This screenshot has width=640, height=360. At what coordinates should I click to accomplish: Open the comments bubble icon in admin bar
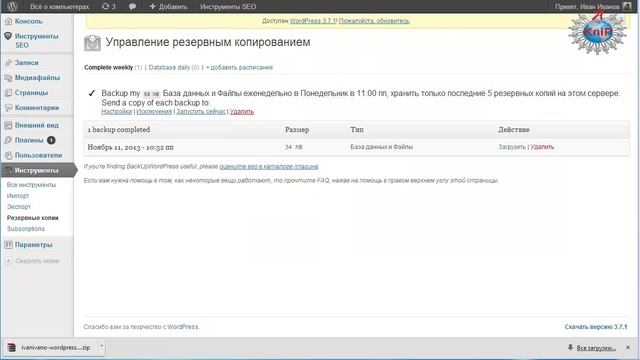click(x=132, y=7)
